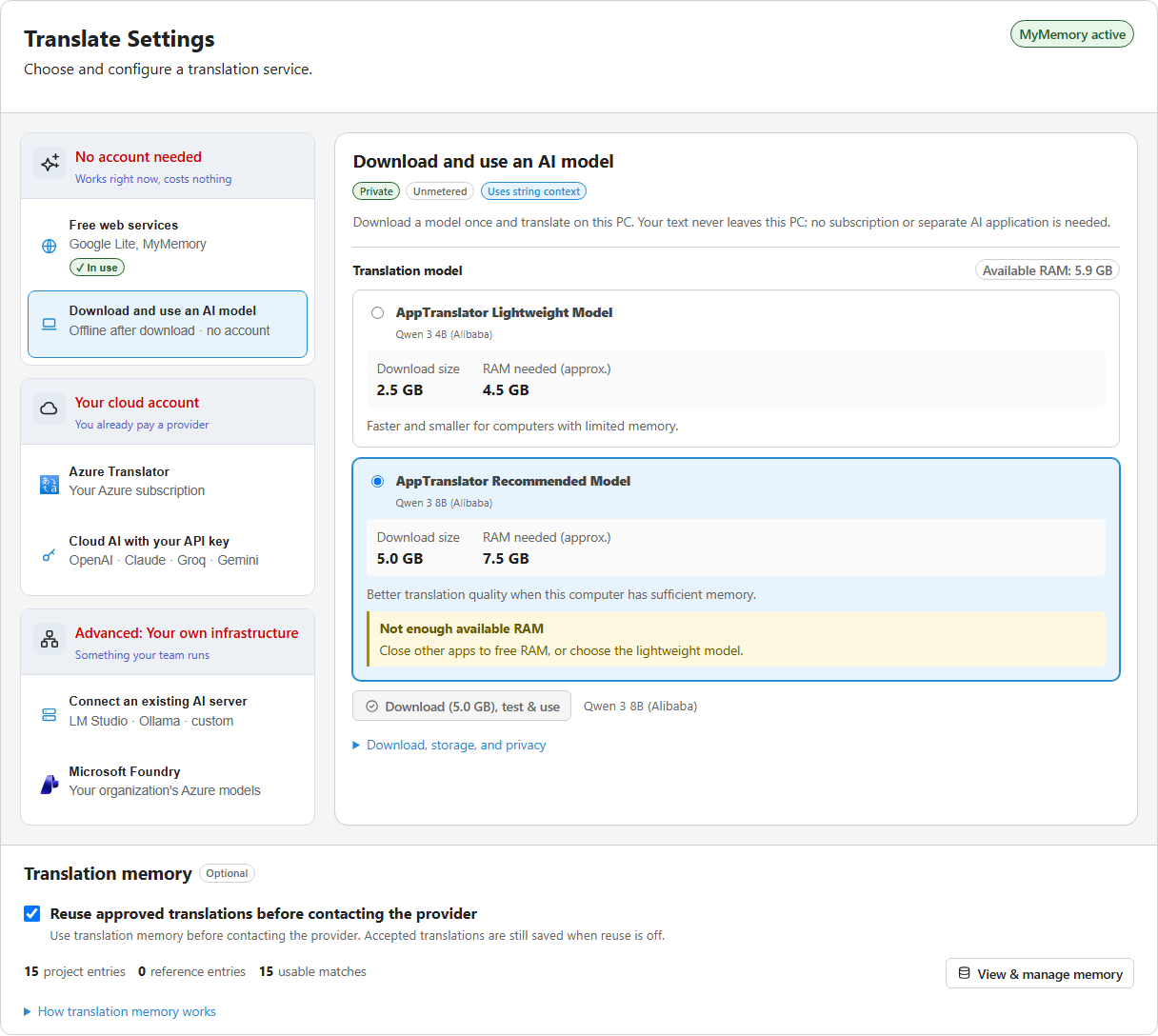Click Qwen 3 4B (Alibaba) subtitle
Screen dimensions: 1158x1036
(x=444, y=334)
